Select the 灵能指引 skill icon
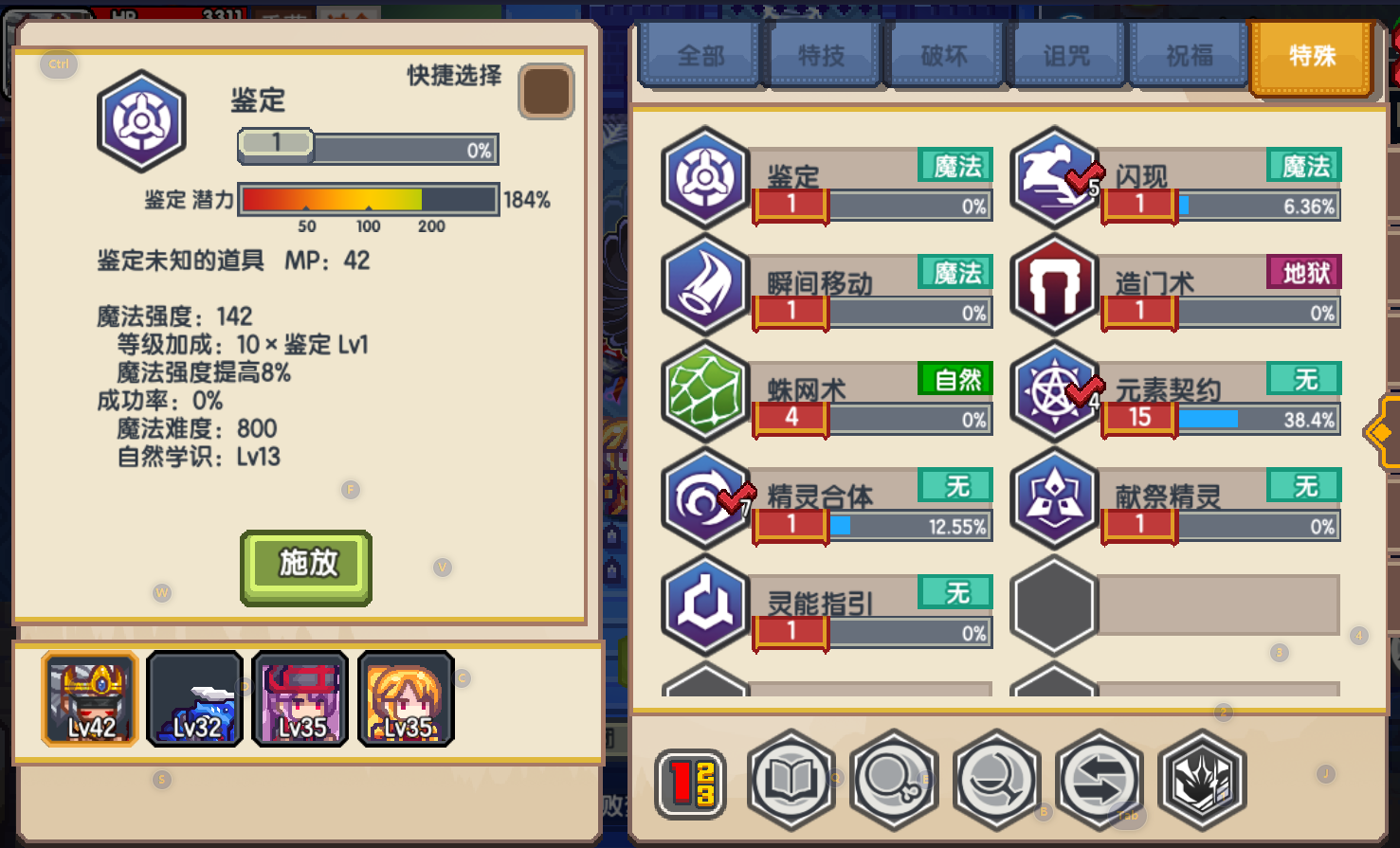 [x=705, y=604]
